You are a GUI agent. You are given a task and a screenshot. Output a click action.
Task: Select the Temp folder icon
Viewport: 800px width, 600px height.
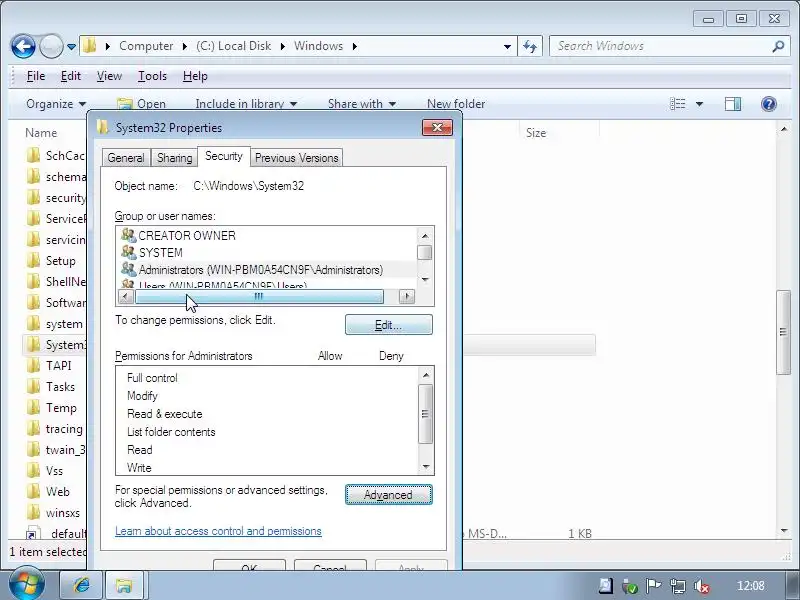click(34, 407)
